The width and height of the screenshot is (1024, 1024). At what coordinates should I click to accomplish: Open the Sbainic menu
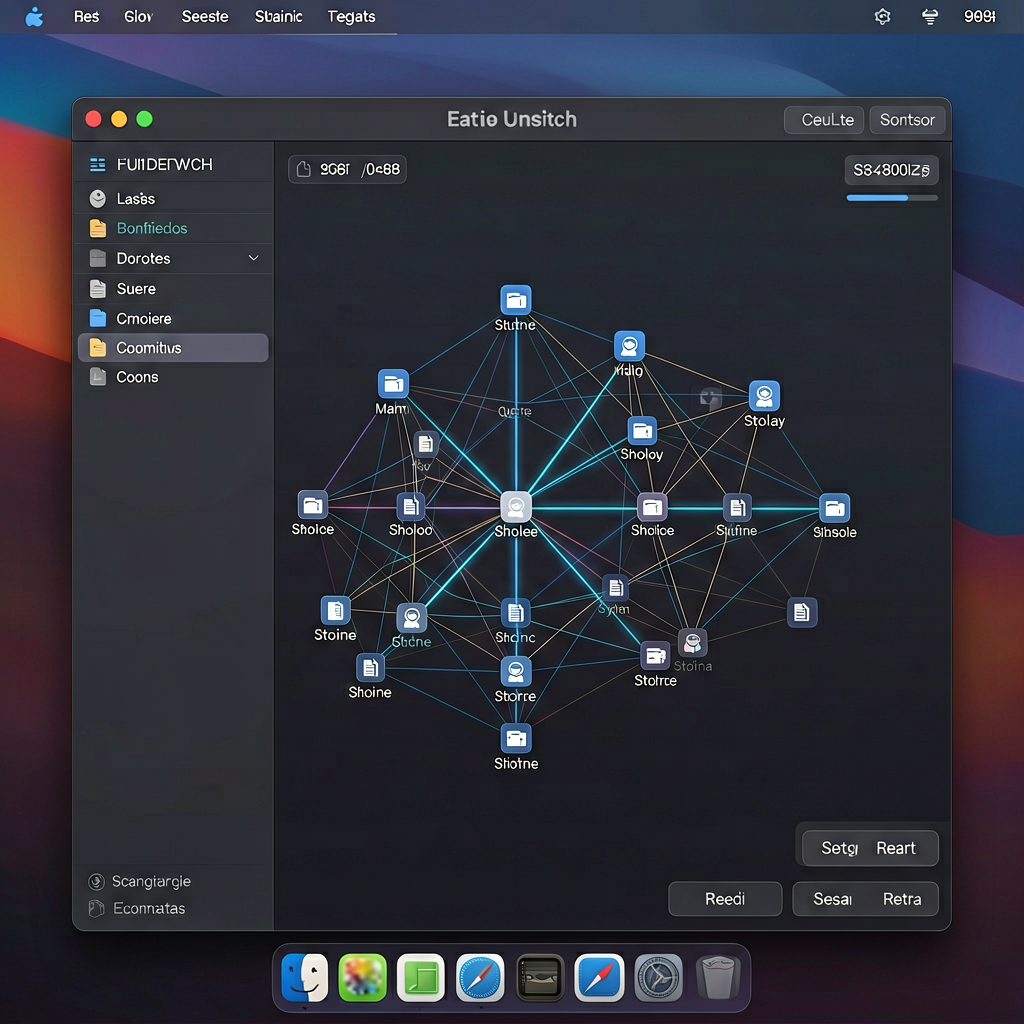[x=278, y=16]
